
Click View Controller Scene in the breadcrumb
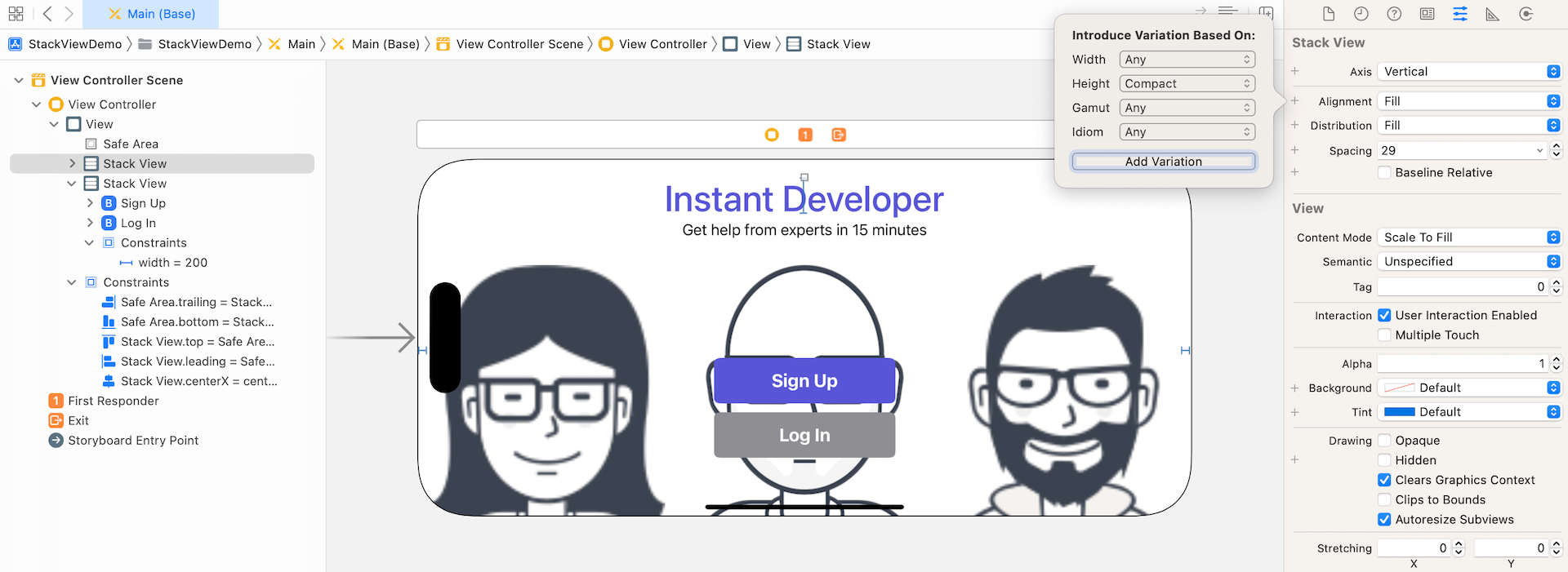pyautogui.click(x=519, y=44)
